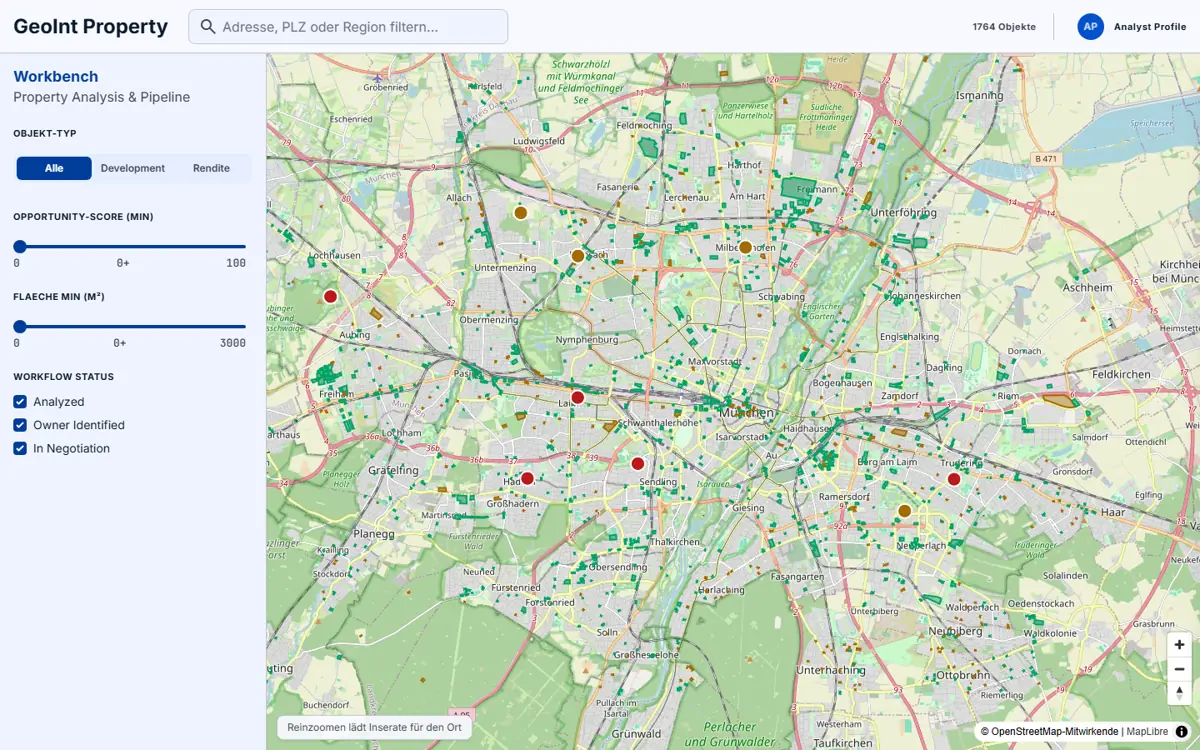This screenshot has width=1200, height=750.
Task: Focus the Adresse, PLZ oder Region search field
Action: tap(348, 27)
